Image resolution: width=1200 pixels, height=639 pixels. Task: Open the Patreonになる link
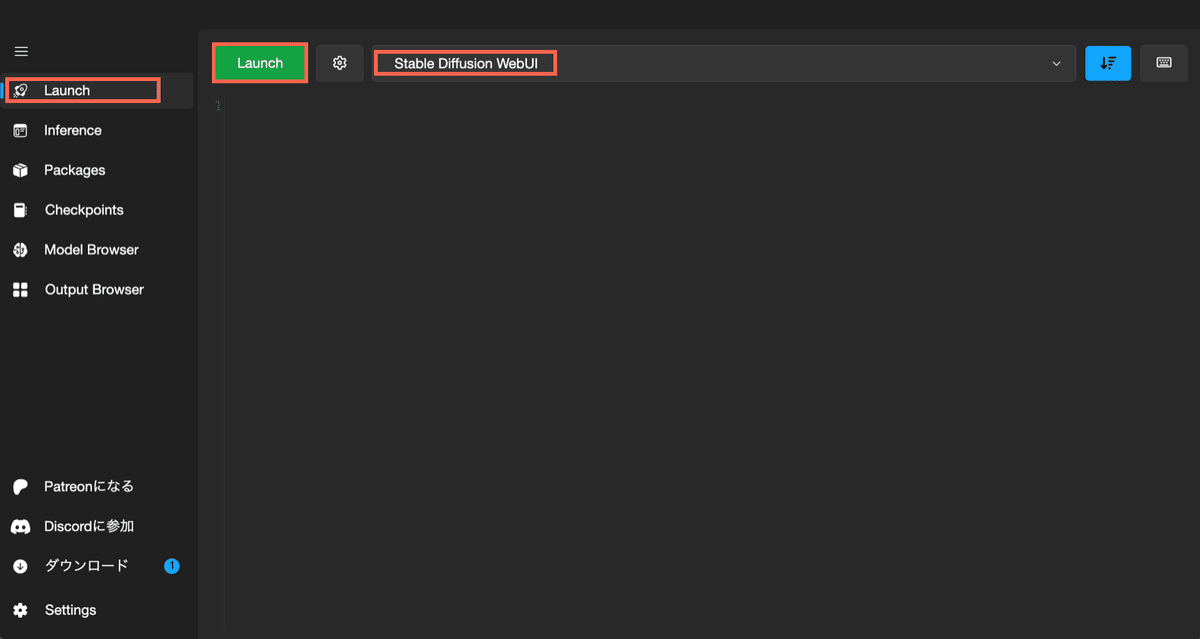tap(85, 486)
